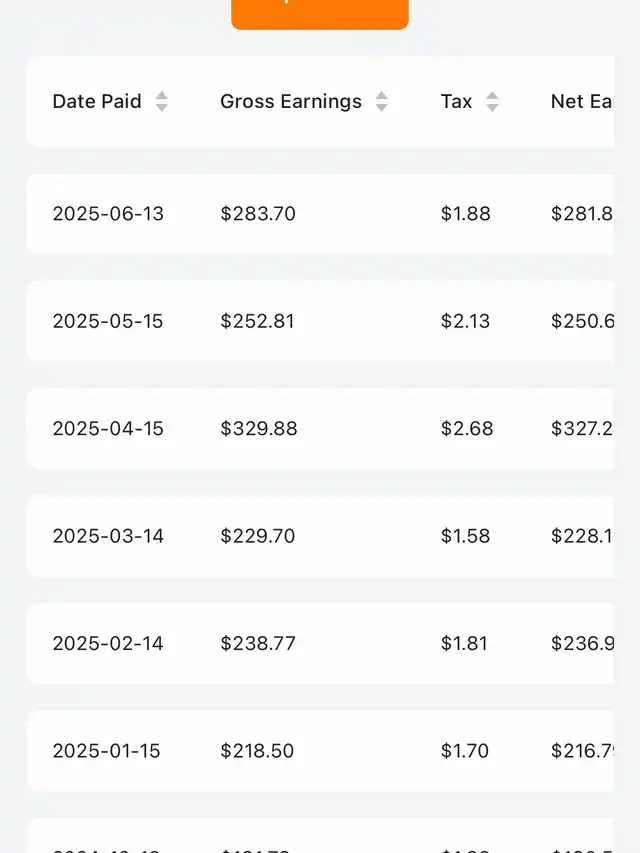Click the $1.58 tax value
The height and width of the screenshot is (853, 640).
click(466, 536)
